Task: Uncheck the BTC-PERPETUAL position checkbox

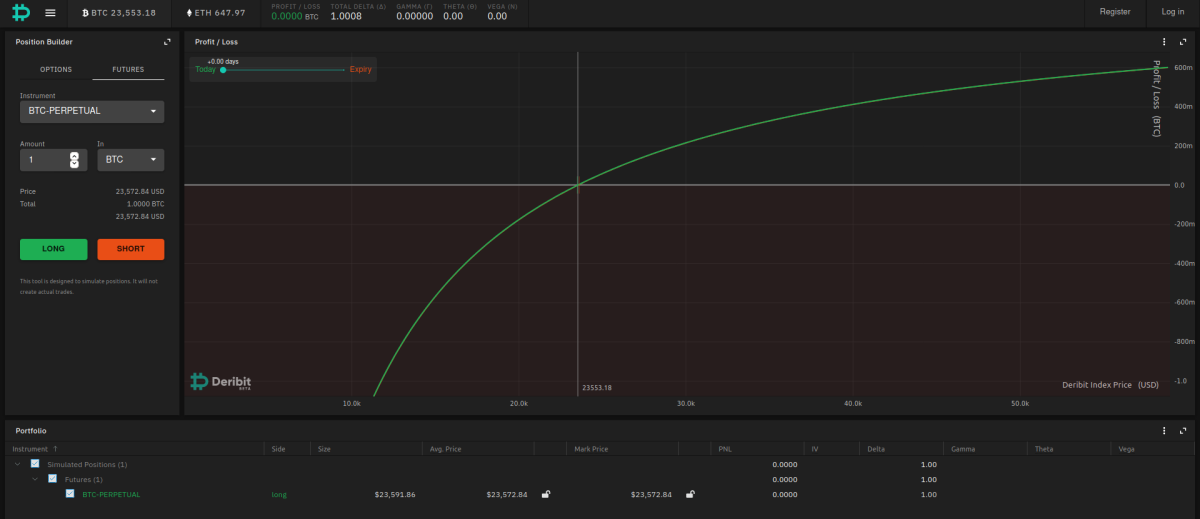Action: click(70, 494)
